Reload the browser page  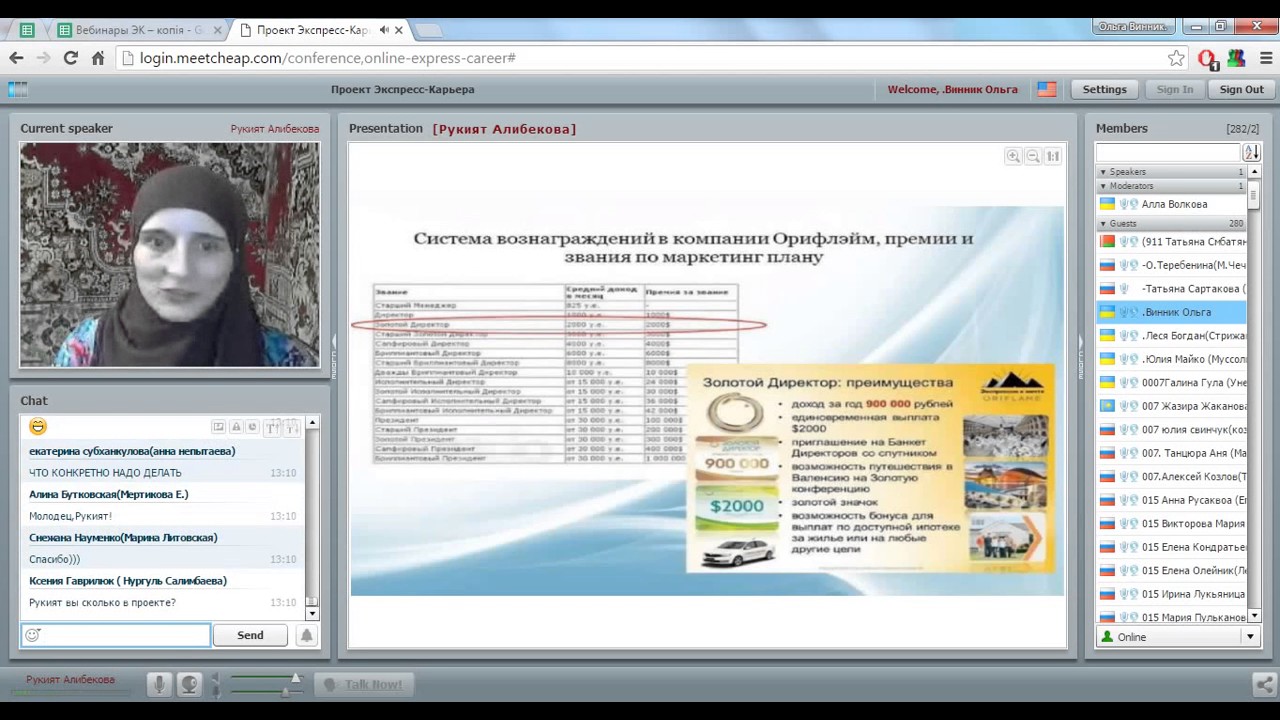click(70, 58)
